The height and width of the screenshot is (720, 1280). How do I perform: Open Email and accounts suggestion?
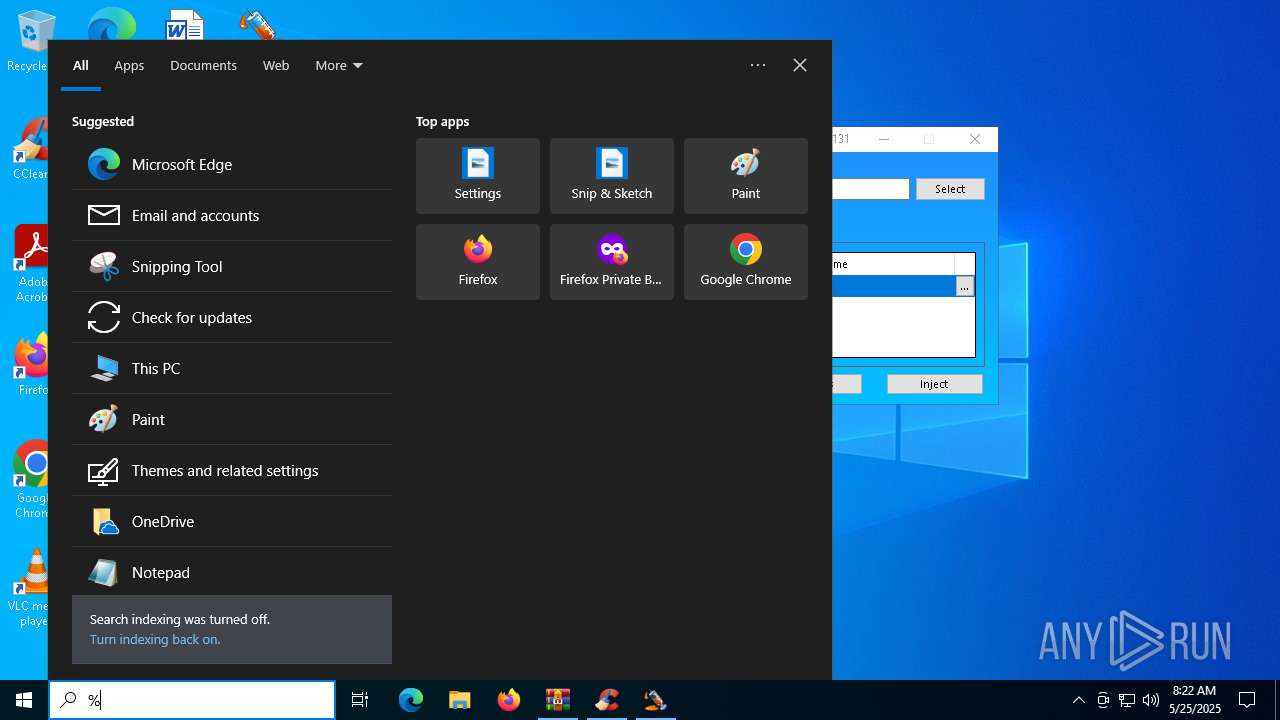click(232, 215)
